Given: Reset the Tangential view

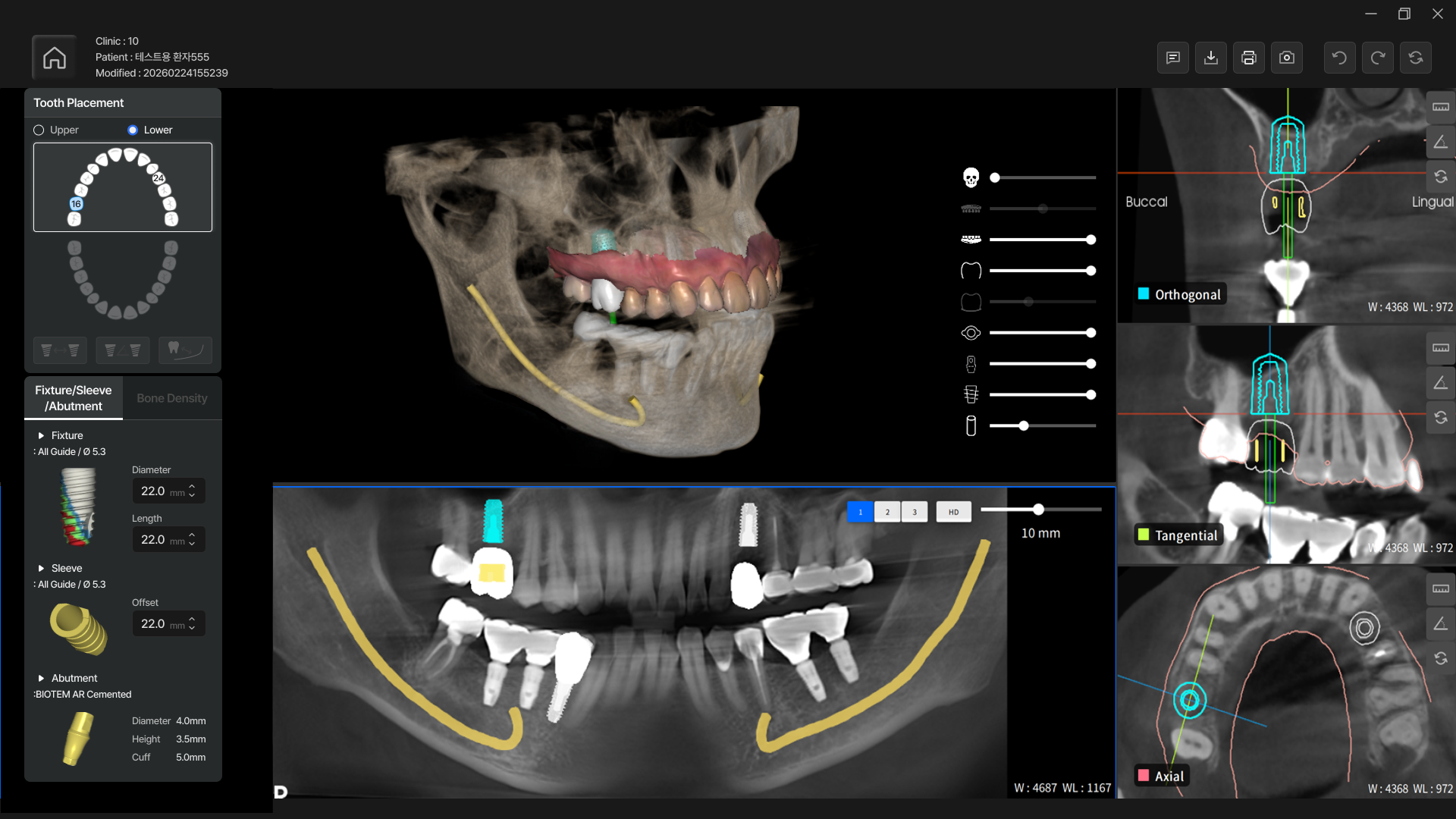Looking at the screenshot, I should [x=1441, y=418].
